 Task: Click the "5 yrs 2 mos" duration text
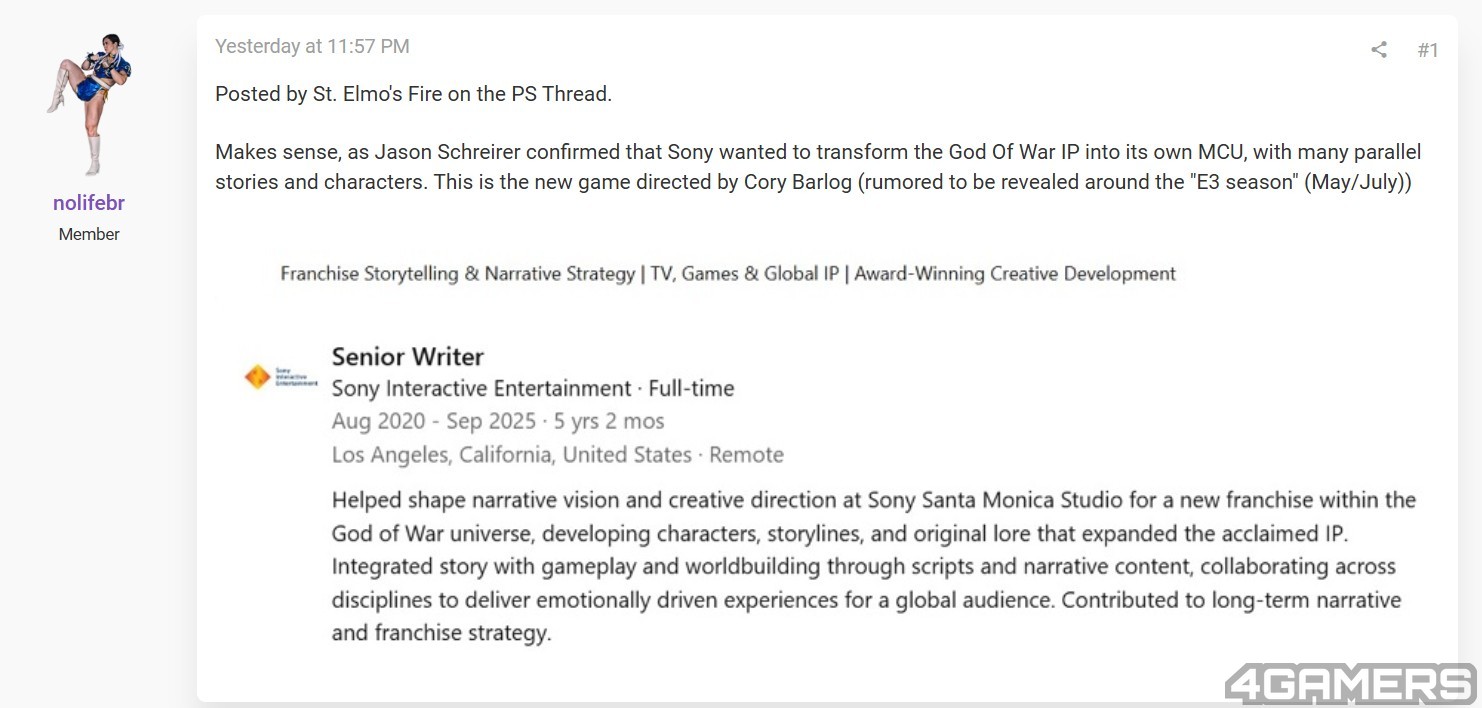(609, 421)
